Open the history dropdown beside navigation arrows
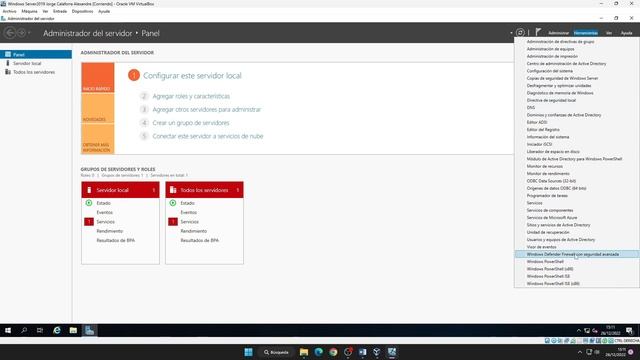 [x=29, y=33]
